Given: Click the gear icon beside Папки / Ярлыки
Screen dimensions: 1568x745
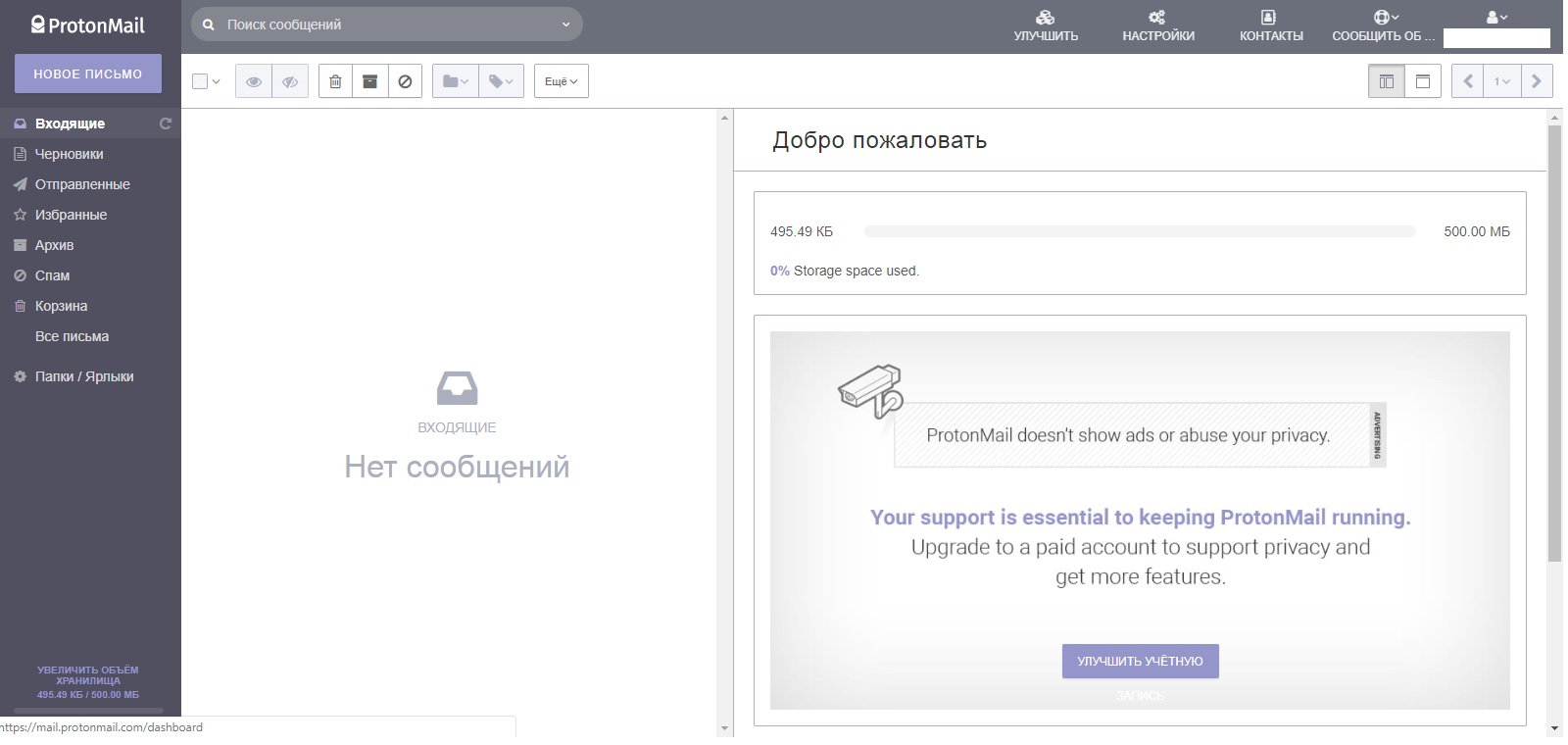Looking at the screenshot, I should coord(20,376).
